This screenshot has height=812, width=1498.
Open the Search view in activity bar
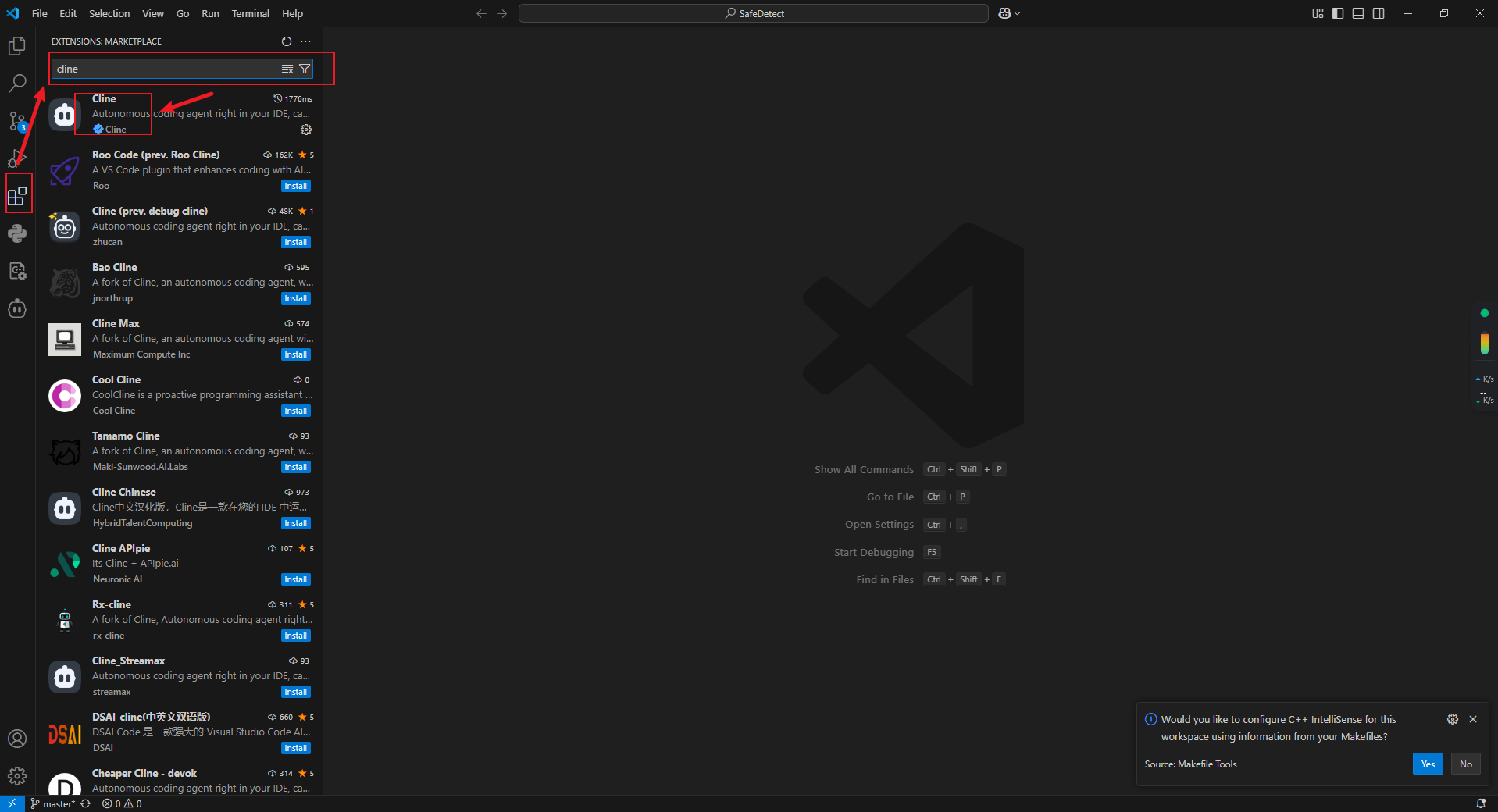pos(17,83)
